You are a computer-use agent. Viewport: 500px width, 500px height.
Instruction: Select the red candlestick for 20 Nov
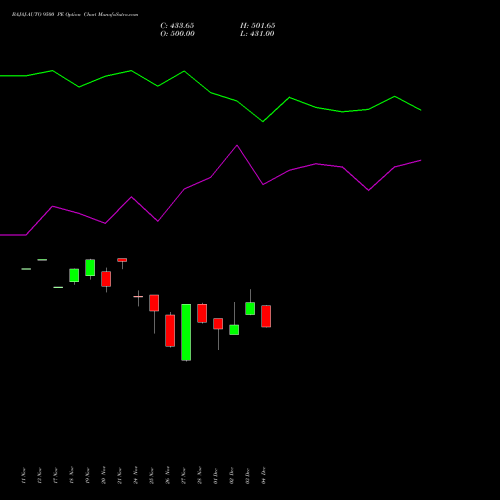pos(106,279)
